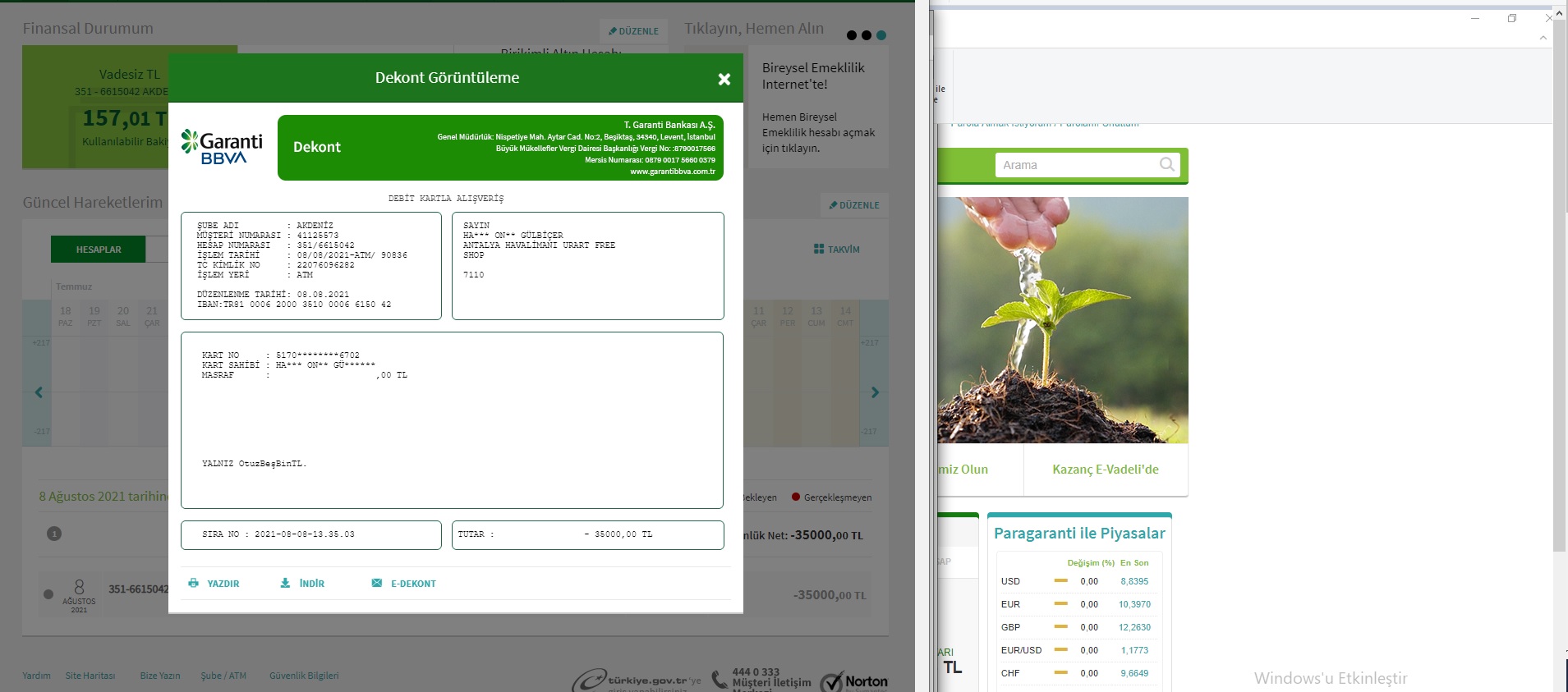Open the Şube / ATM footer link

pyautogui.click(x=223, y=676)
